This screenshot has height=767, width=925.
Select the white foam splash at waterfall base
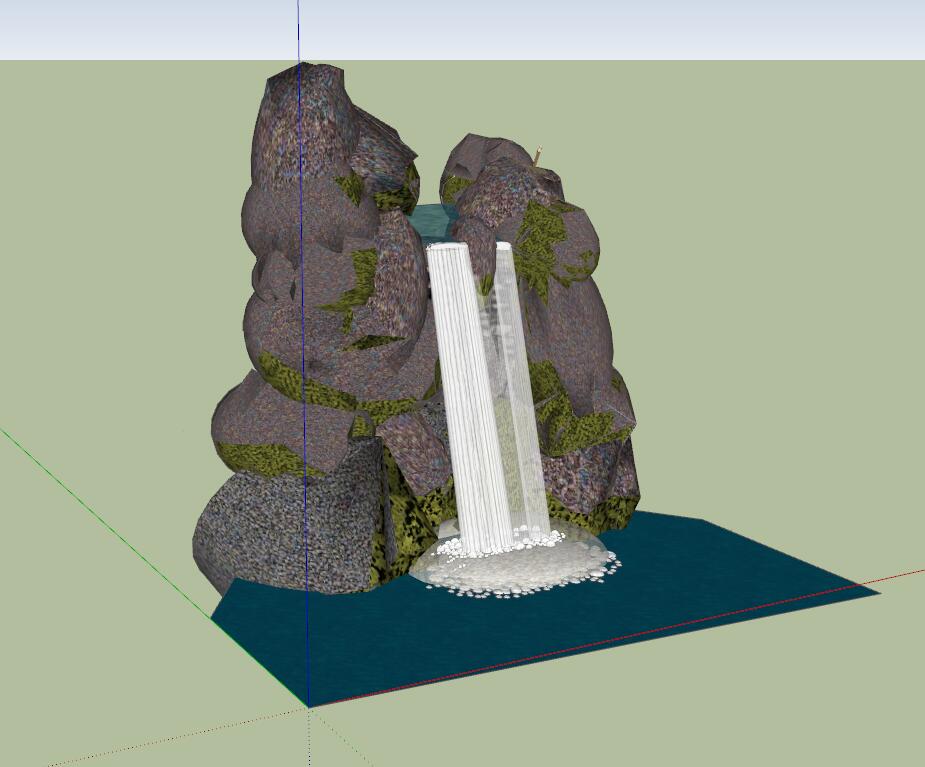pos(515,566)
